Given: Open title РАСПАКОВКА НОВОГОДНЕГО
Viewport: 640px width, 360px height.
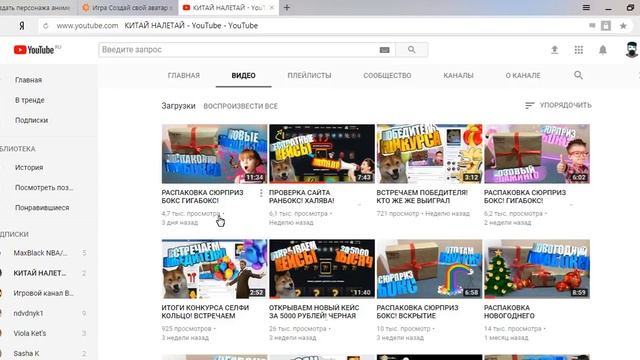Looking at the screenshot, I should (x=509, y=312).
